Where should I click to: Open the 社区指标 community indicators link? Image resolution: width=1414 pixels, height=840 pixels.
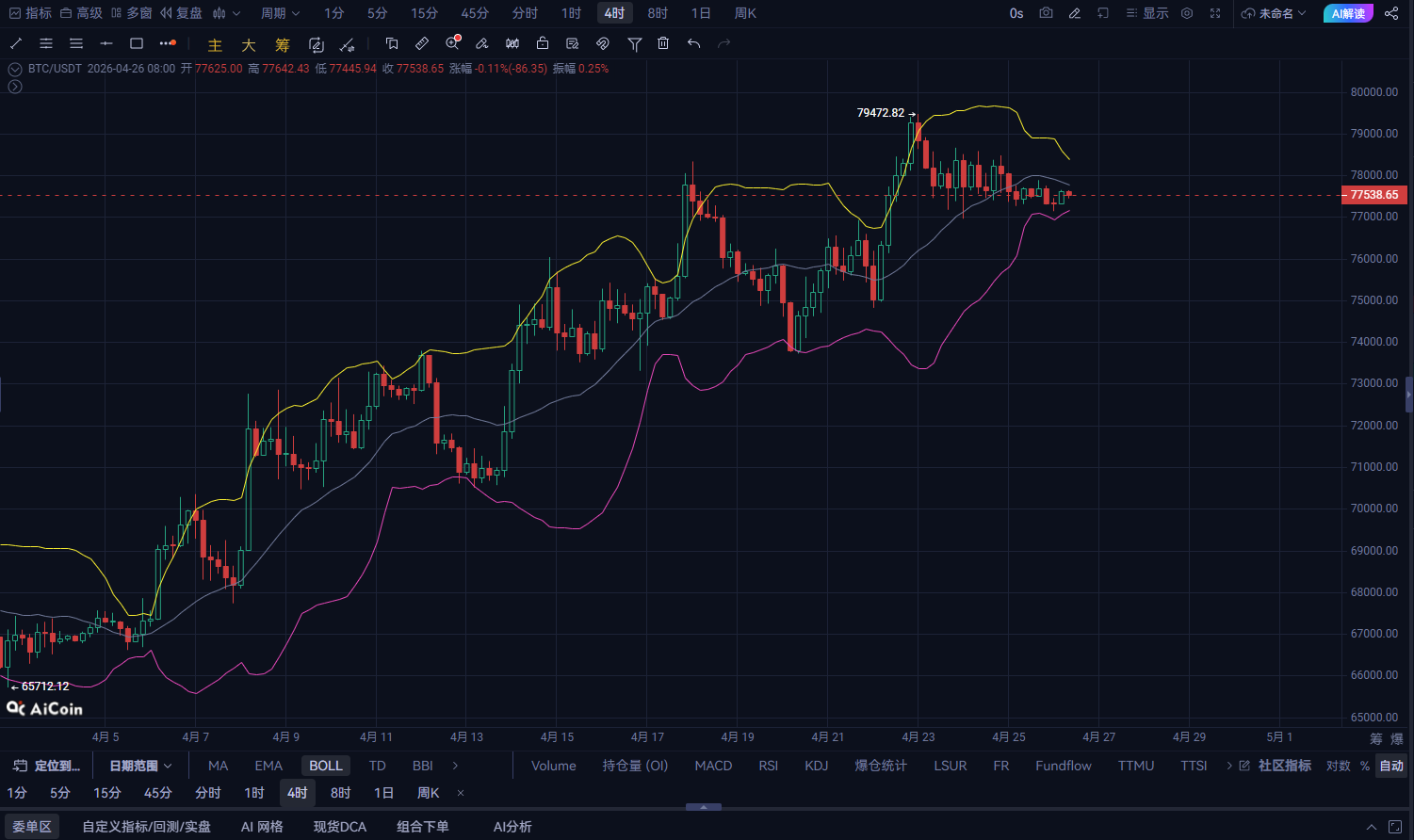point(1276,766)
